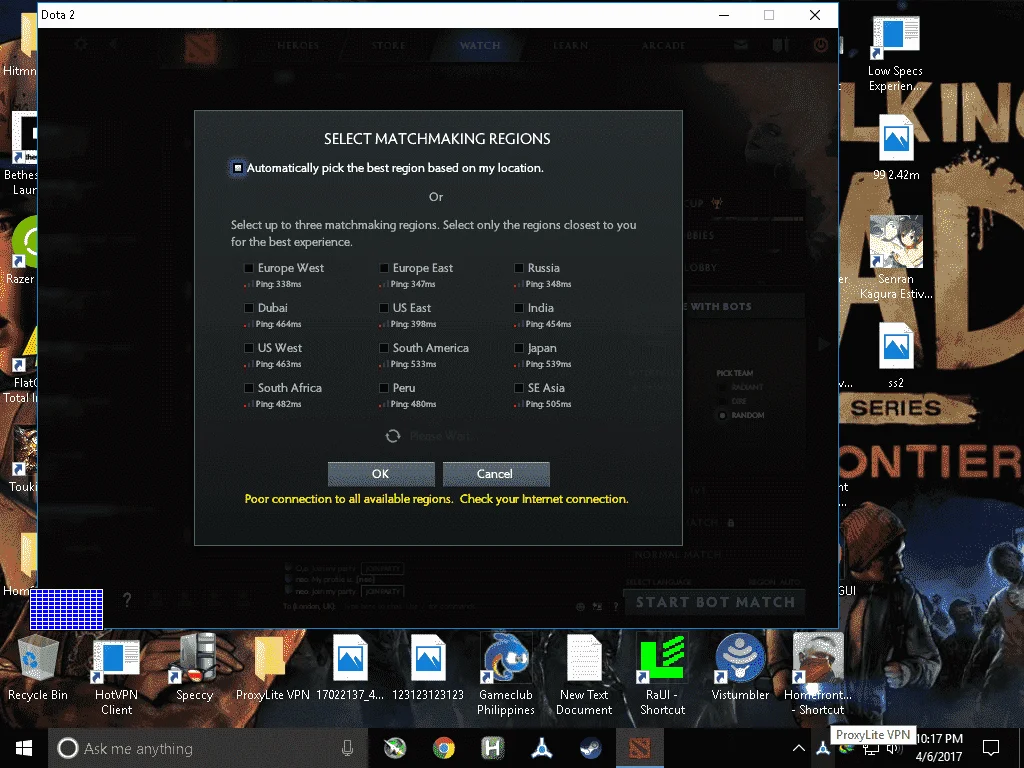
Task: Confirm region selection with OK
Action: coord(381,474)
